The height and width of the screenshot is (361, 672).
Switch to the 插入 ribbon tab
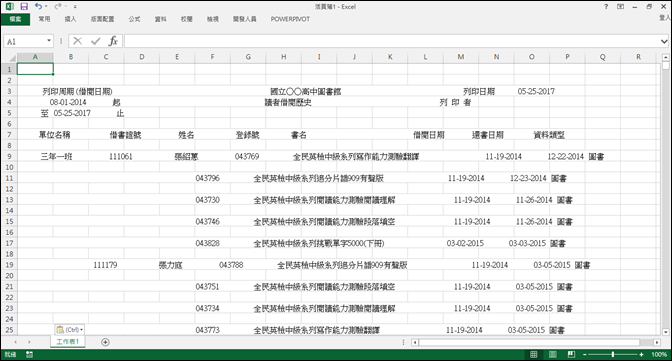(70, 19)
